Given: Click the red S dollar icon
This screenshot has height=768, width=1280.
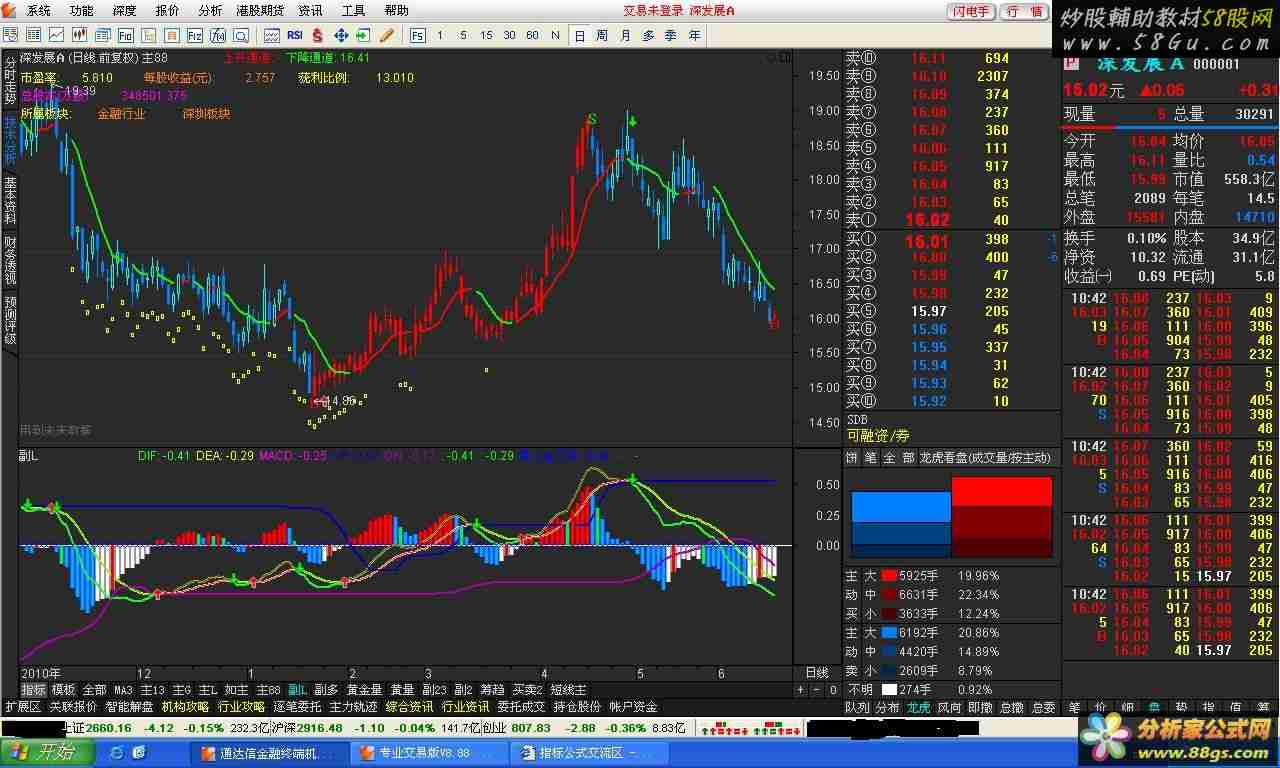Looking at the screenshot, I should [x=318, y=35].
